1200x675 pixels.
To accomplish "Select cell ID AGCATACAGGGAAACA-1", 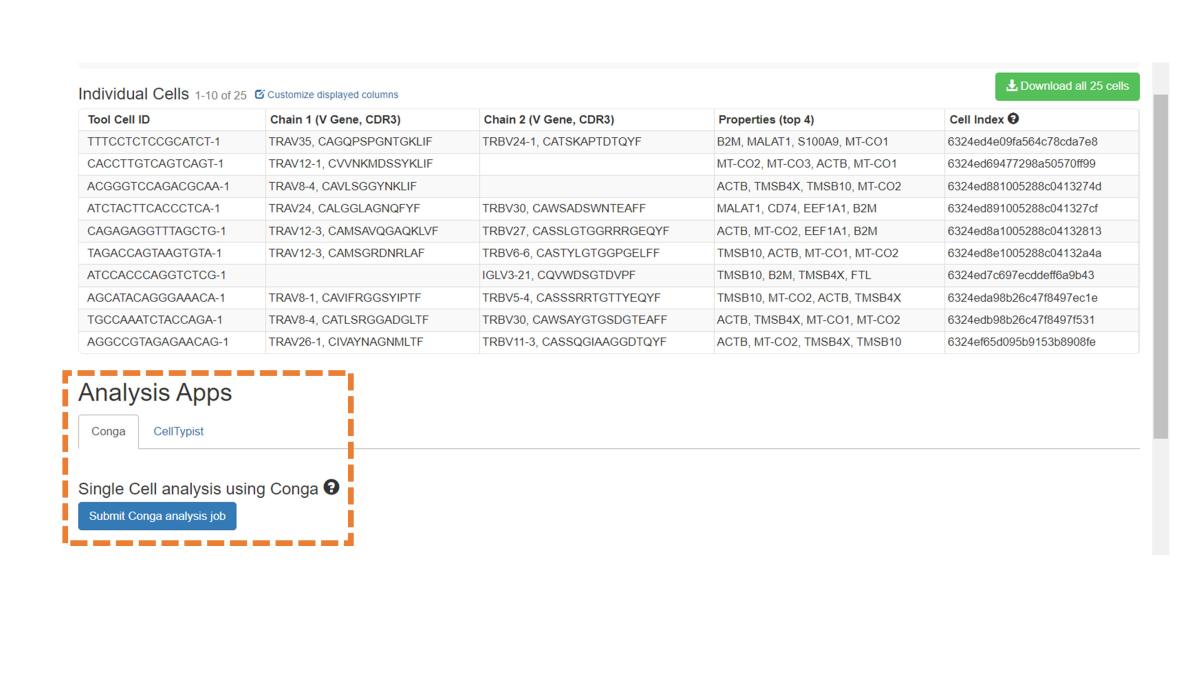I will point(156,298).
